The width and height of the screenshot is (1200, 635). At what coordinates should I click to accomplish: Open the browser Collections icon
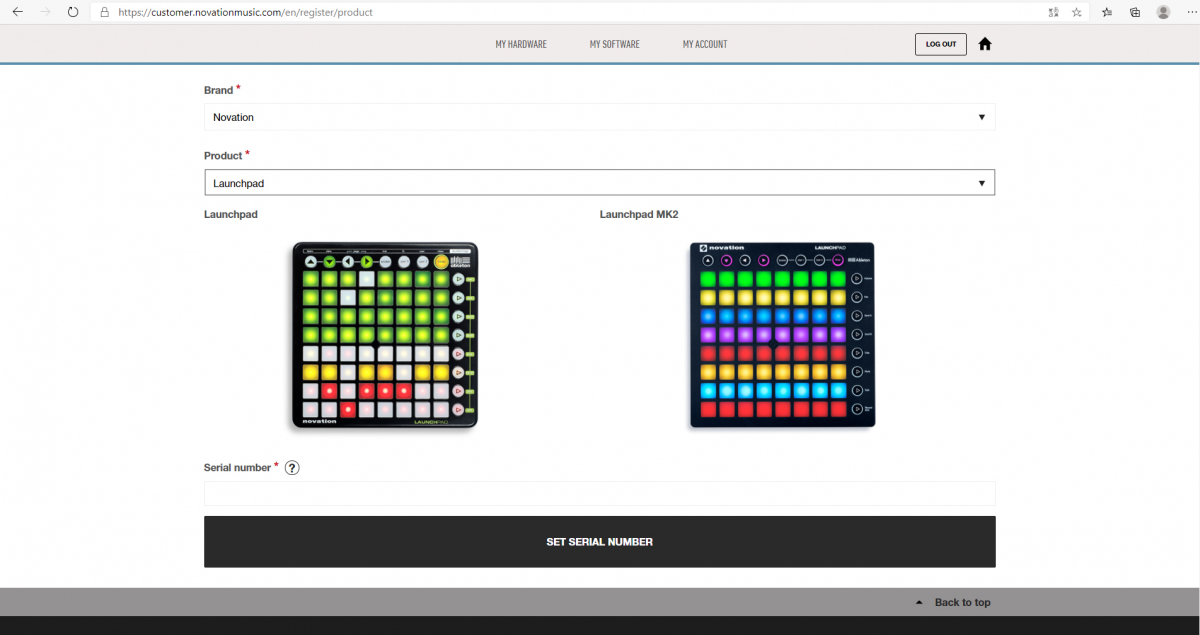(x=1135, y=12)
